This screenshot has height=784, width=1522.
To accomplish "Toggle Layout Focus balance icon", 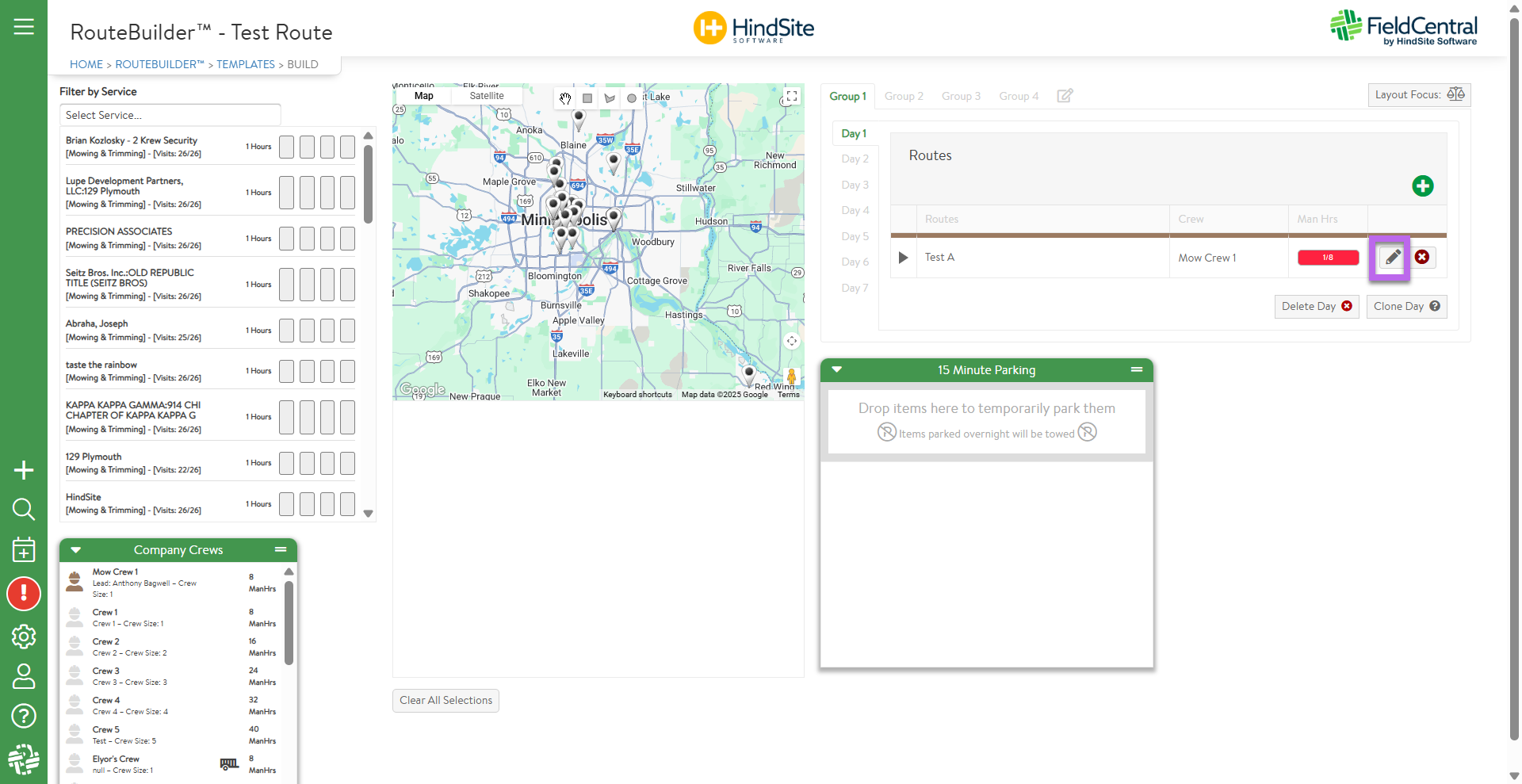I will coord(1455,94).
